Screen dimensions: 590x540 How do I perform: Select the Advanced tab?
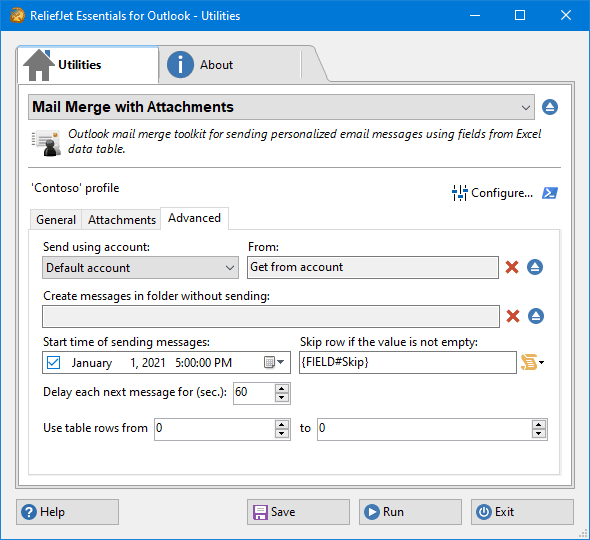point(194,218)
